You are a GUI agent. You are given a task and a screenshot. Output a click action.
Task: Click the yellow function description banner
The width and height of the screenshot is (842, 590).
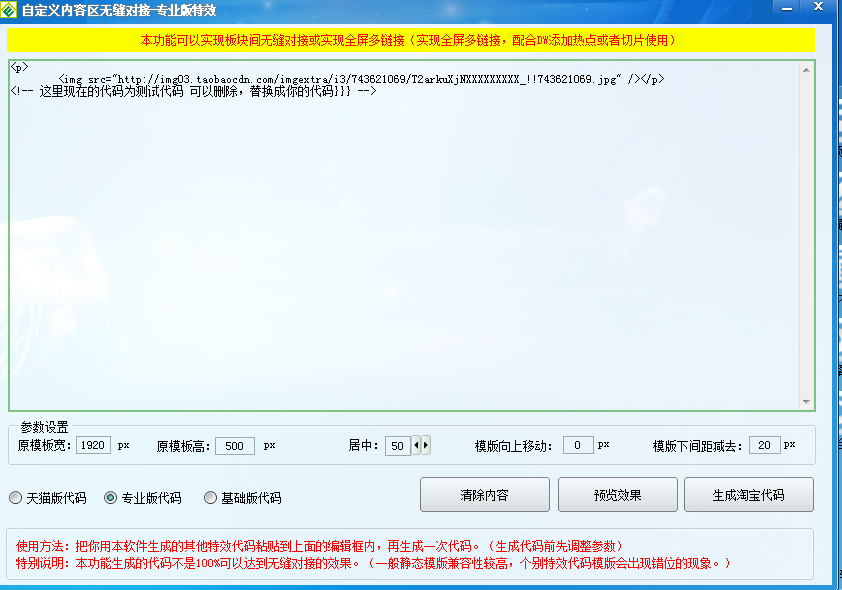click(x=411, y=40)
